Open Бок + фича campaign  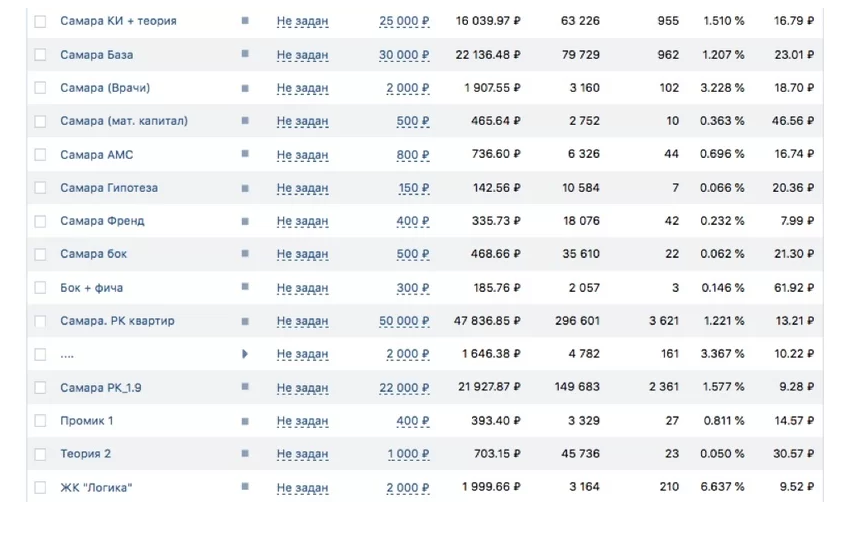click(x=91, y=288)
